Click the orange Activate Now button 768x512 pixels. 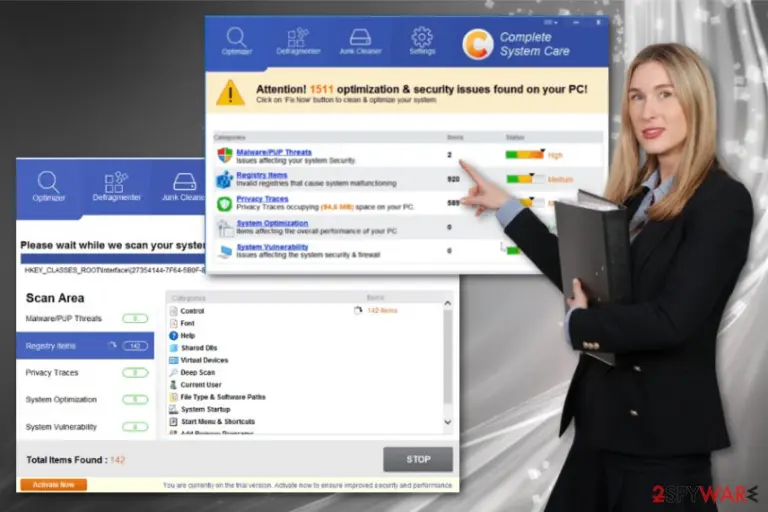point(53,485)
